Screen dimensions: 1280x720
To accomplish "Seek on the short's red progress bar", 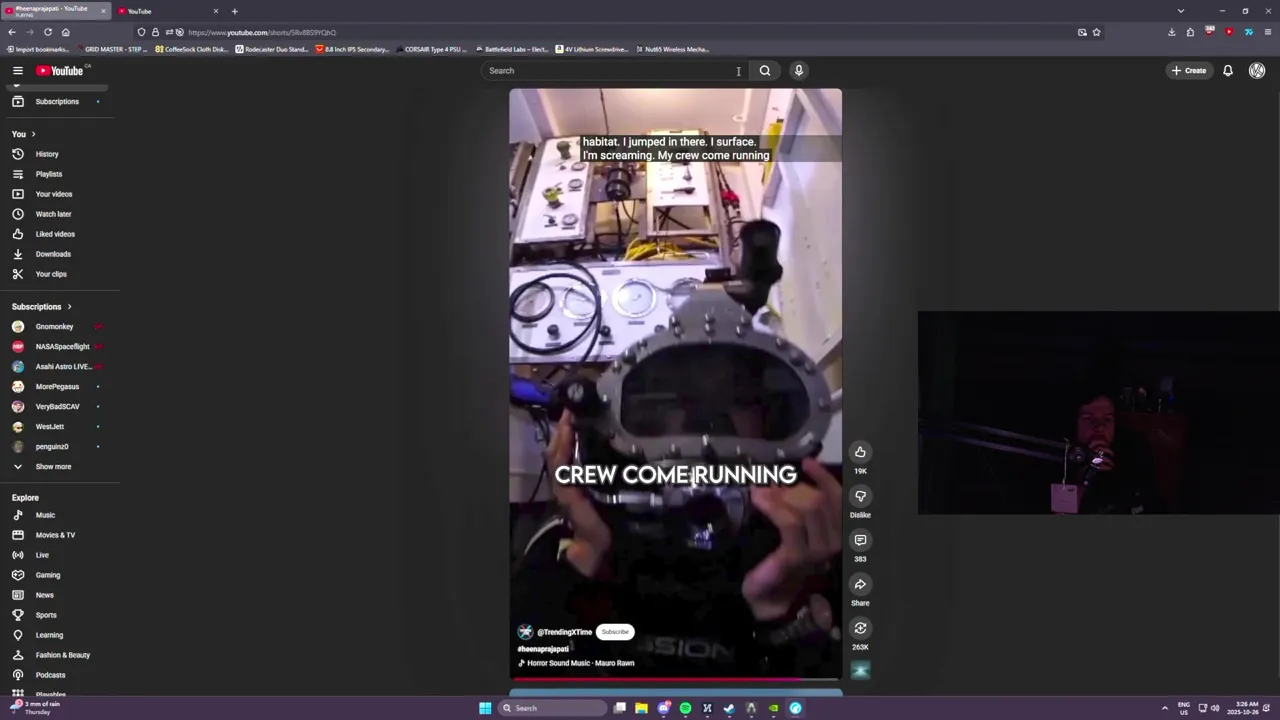I will click(675, 679).
